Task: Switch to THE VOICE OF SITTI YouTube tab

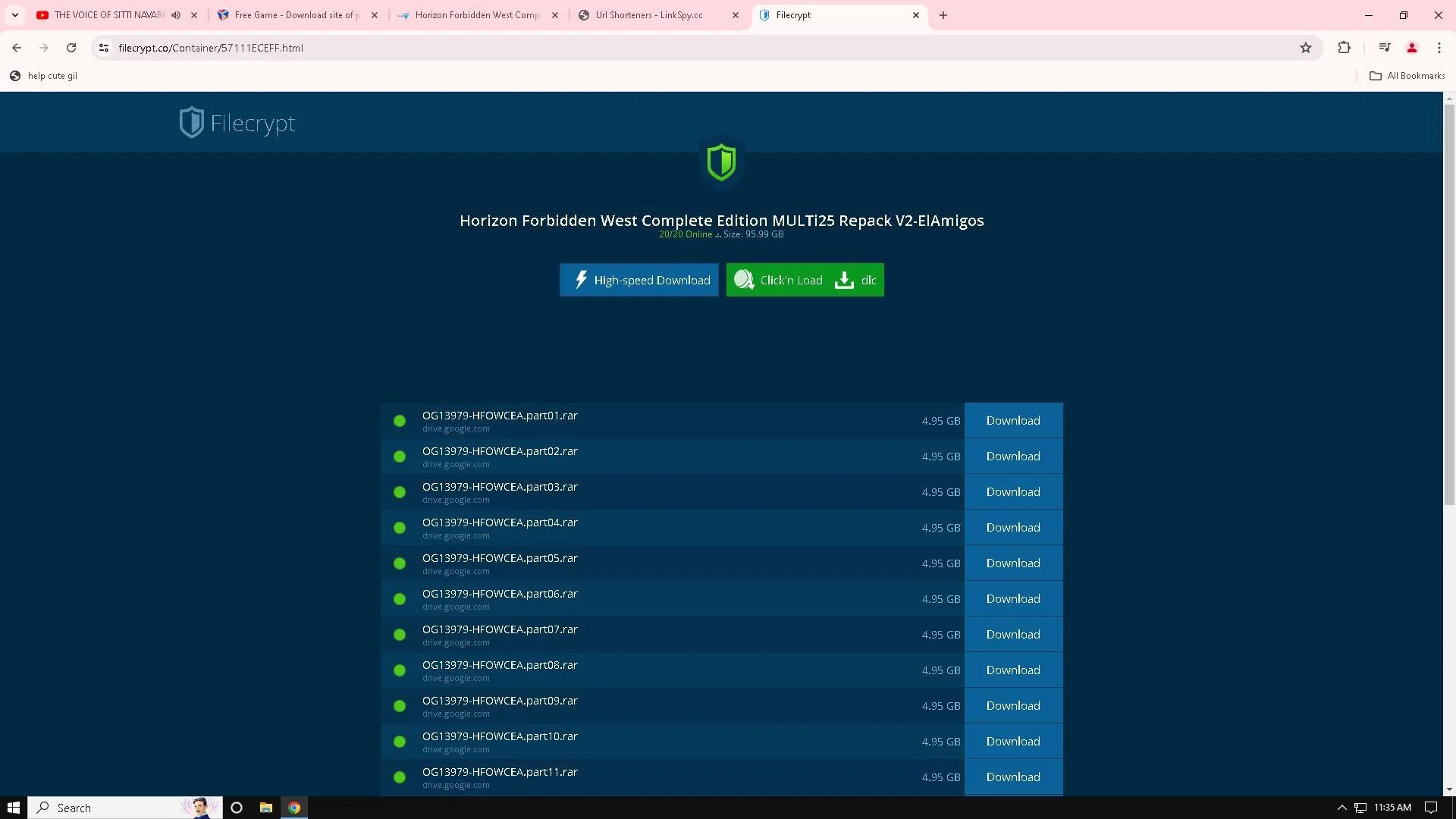Action: 110,15
